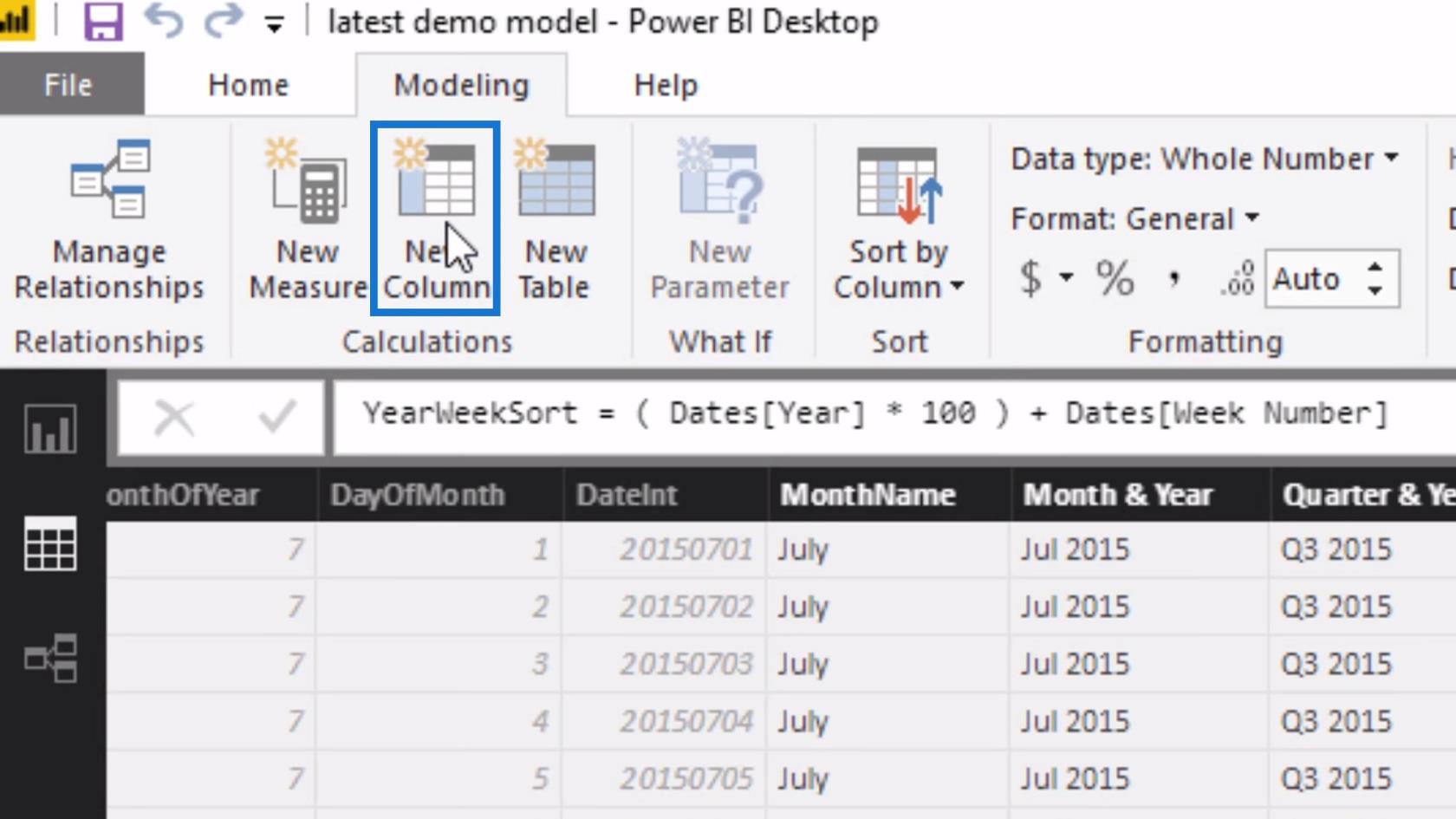Click DayOfMonth cell with value 5

[439, 778]
